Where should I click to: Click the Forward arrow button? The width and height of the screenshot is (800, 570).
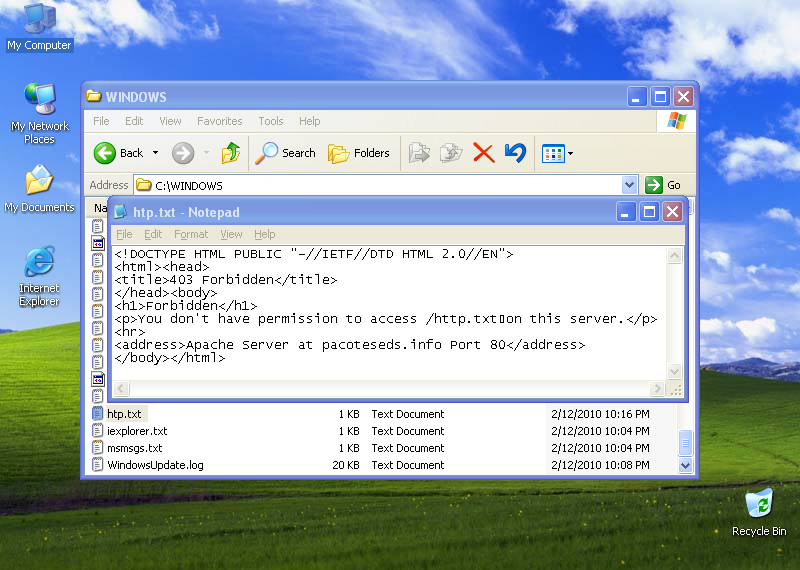coord(183,153)
